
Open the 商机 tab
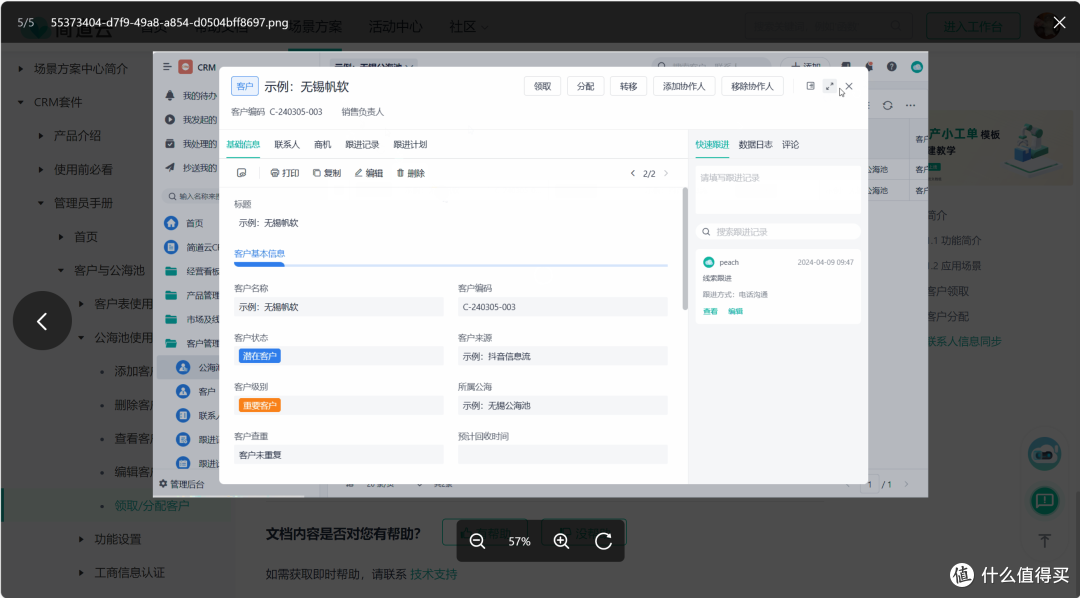322,145
